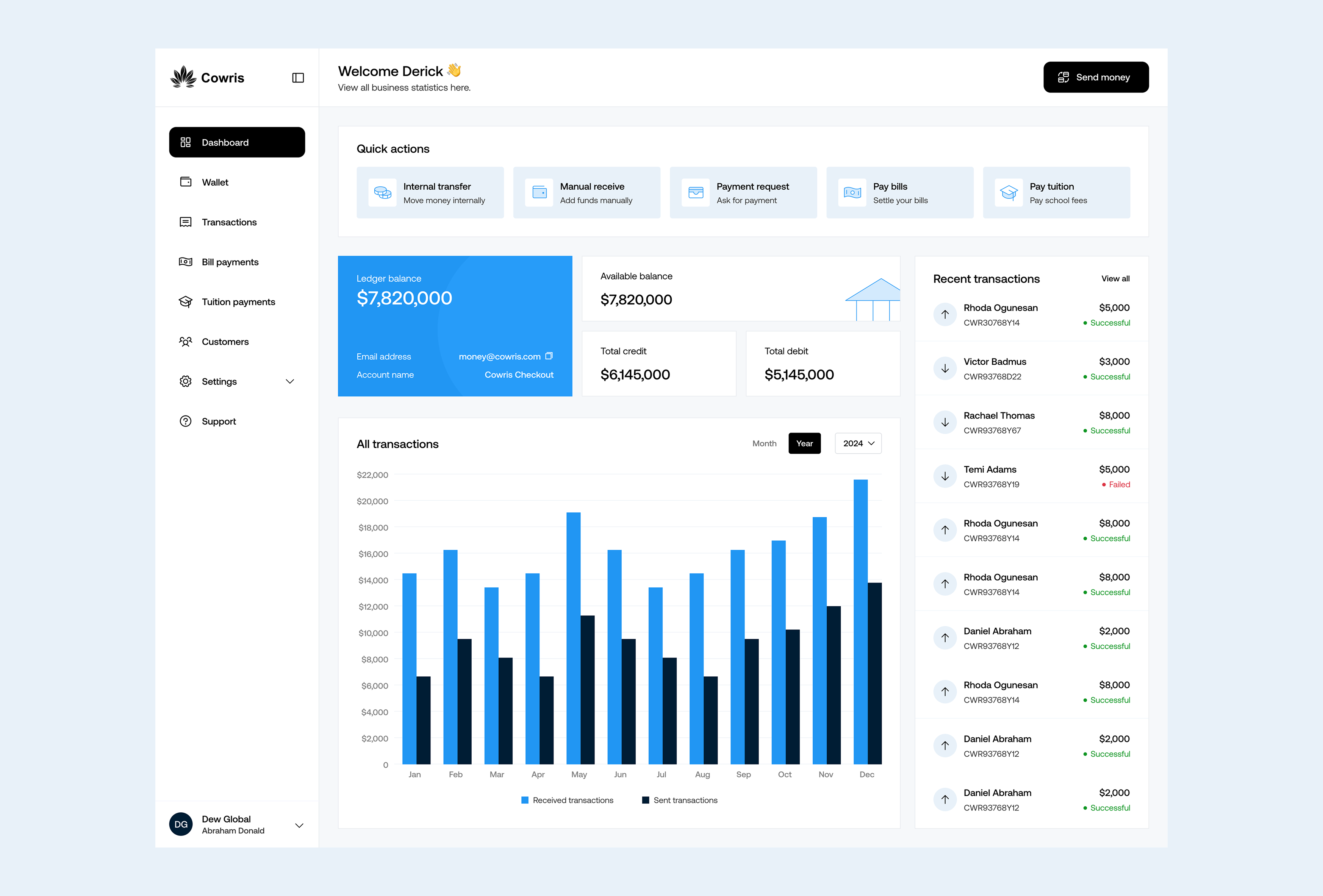Open the Wallet page
Viewport: 1323px width, 896px height.
click(237, 182)
